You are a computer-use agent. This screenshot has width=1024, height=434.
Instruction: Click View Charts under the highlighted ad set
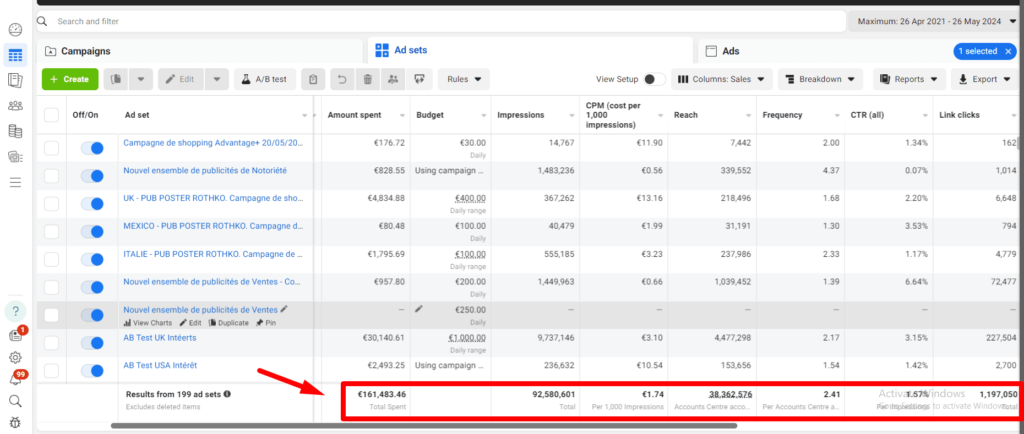tap(148, 323)
